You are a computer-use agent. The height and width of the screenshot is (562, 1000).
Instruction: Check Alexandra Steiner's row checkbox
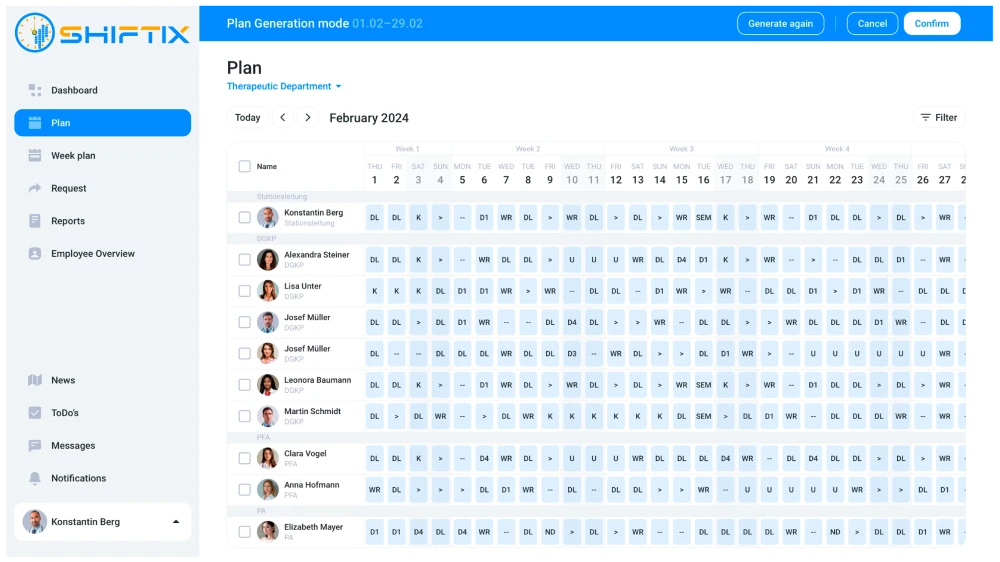[x=244, y=260]
